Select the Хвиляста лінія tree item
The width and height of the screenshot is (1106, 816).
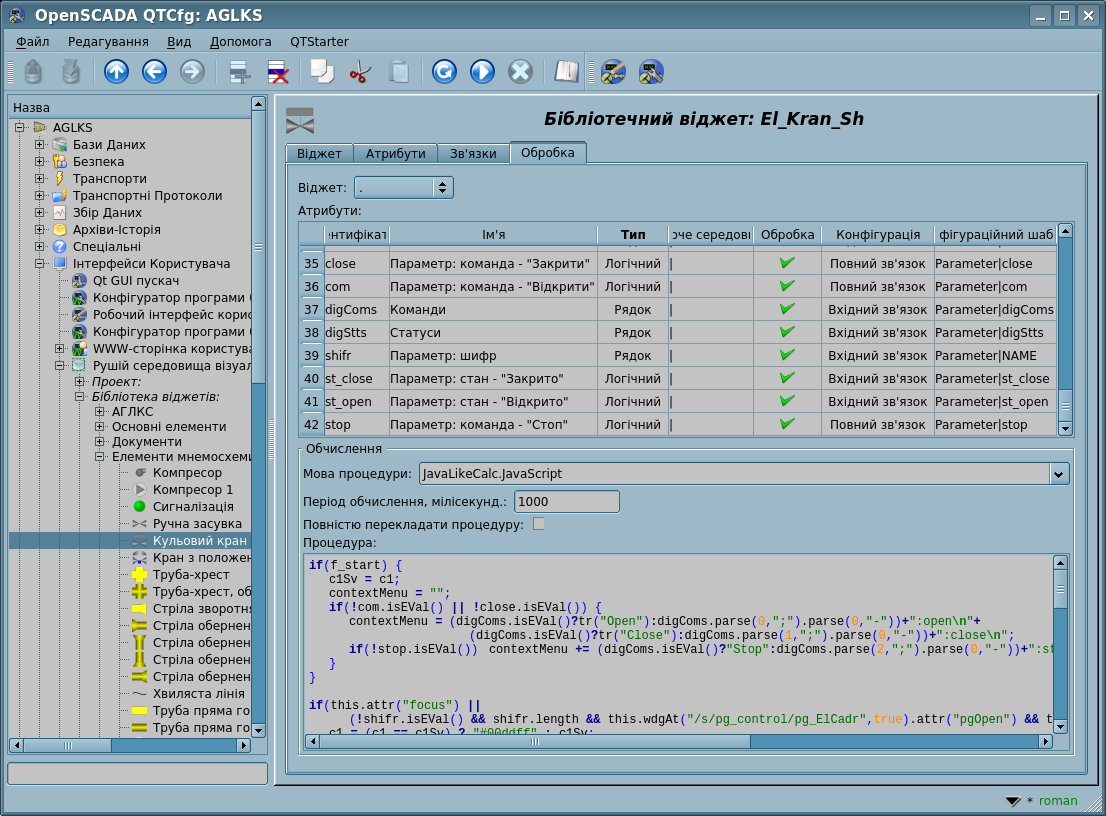point(198,693)
